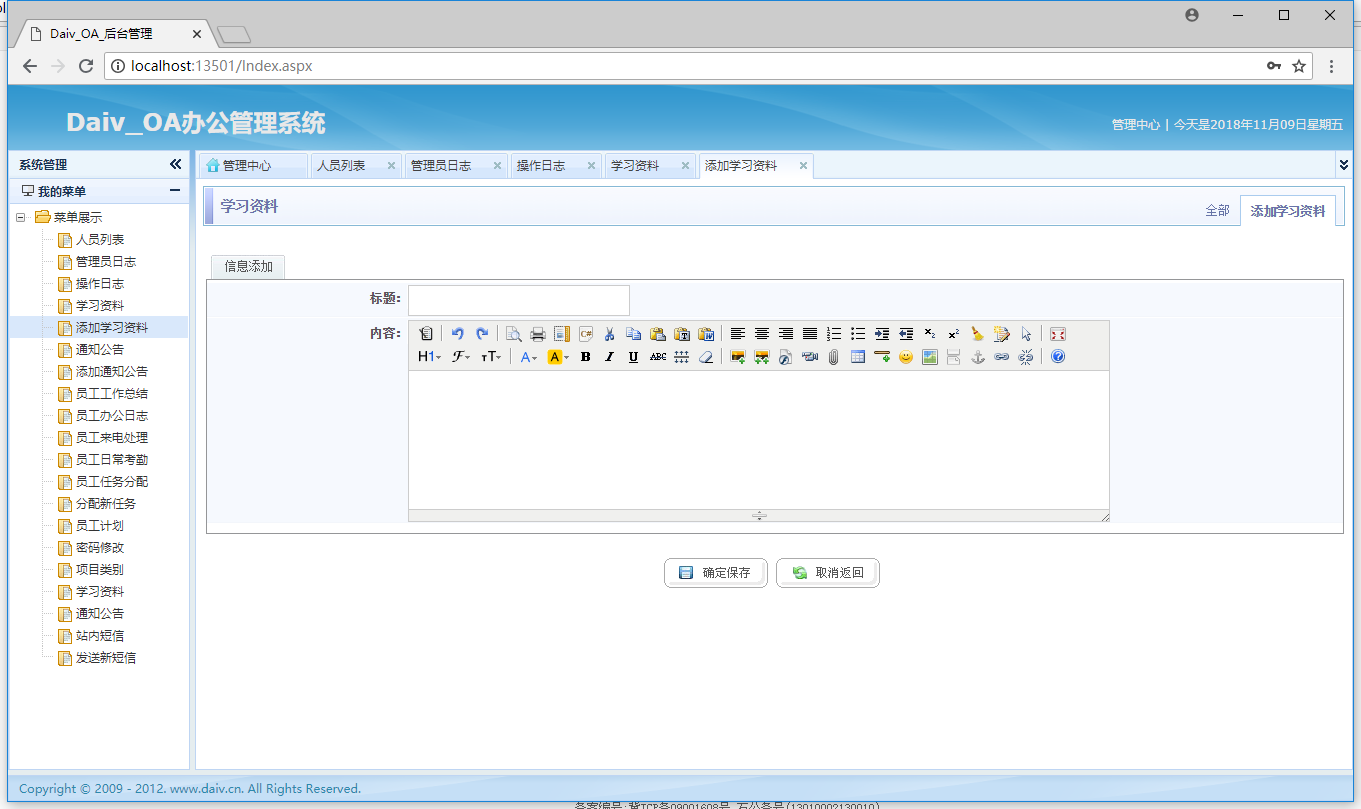Paste as plain text (clipboard T icon)
This screenshot has width=1361, height=809.
click(x=682, y=334)
